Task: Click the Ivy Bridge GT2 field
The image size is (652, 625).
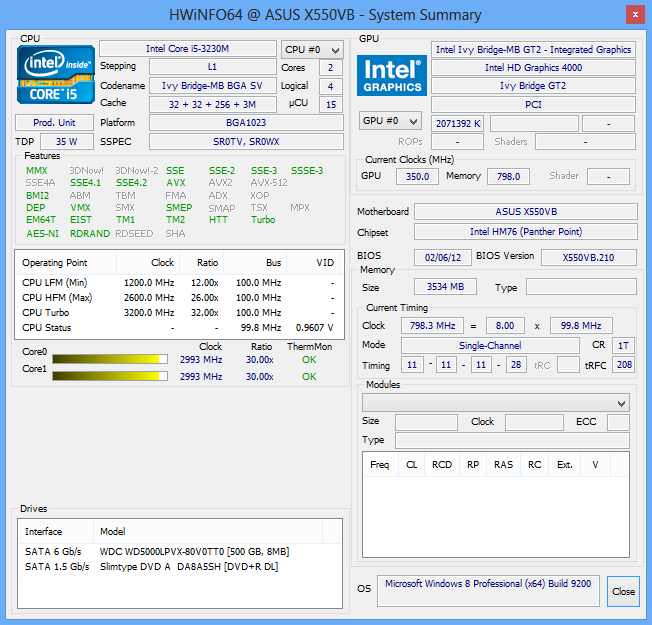Action: pyautogui.click(x=533, y=86)
